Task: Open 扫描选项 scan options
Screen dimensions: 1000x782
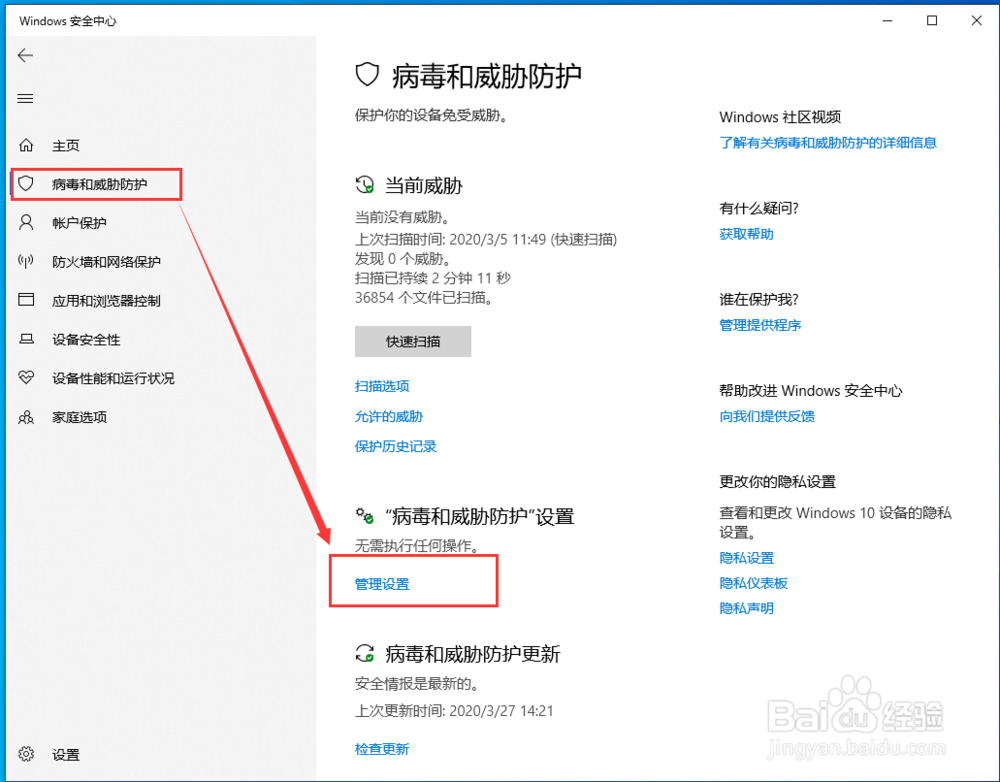Action: point(382,386)
